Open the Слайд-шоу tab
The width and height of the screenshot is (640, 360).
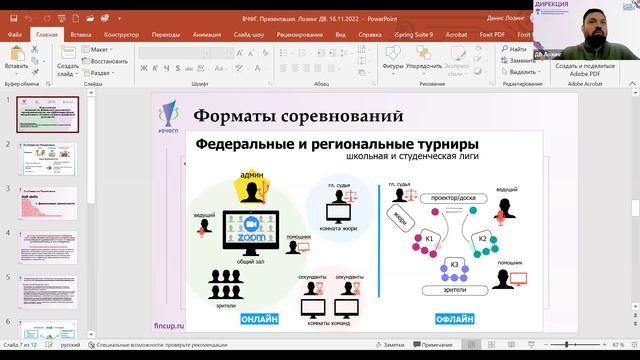249,35
